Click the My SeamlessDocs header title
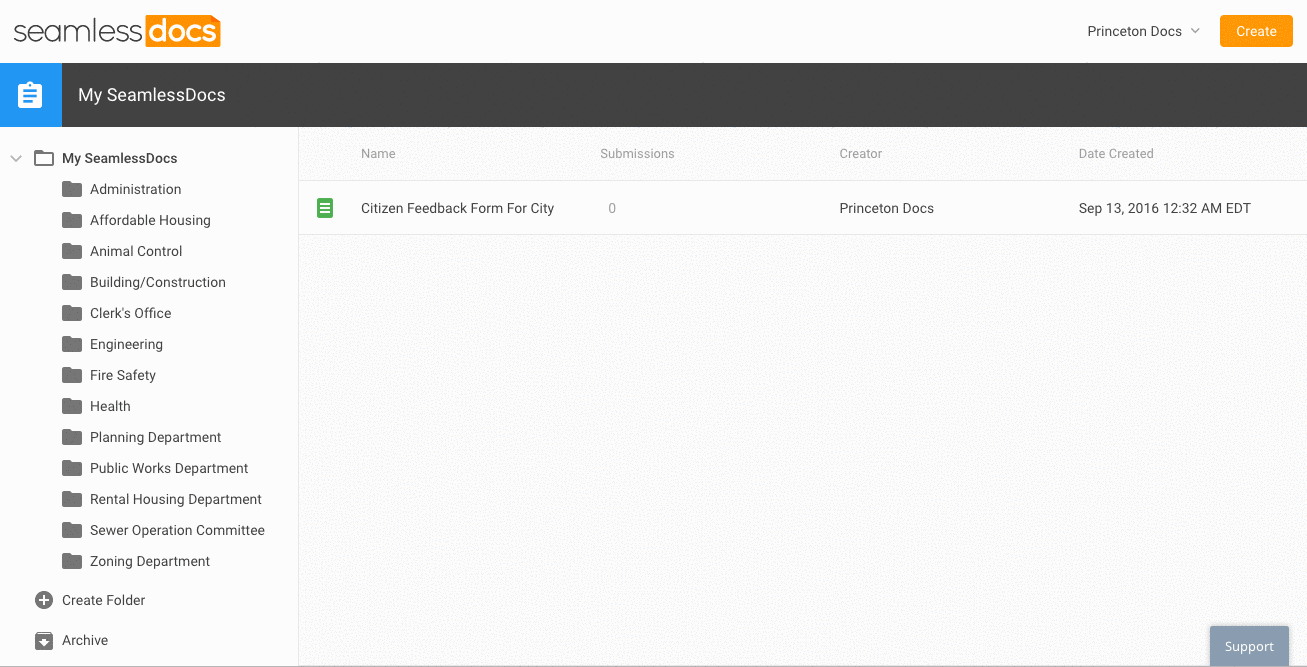 (x=152, y=95)
